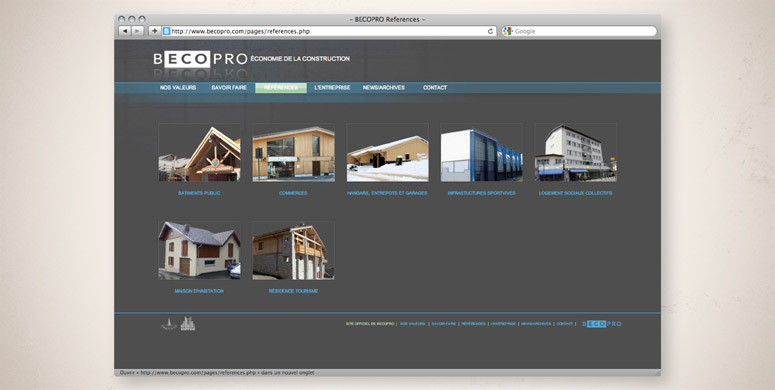Screen dimensions: 775x390
Task: Open the Nos Valeurs menu item
Action: (x=178, y=87)
